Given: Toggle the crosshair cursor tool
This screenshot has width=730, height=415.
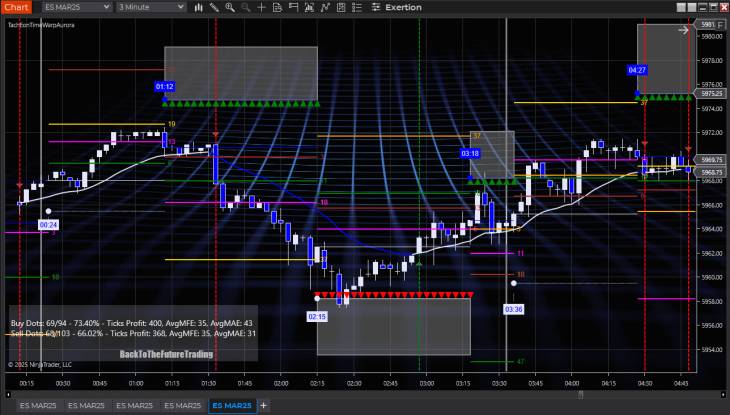Looking at the screenshot, I should click(262, 7).
